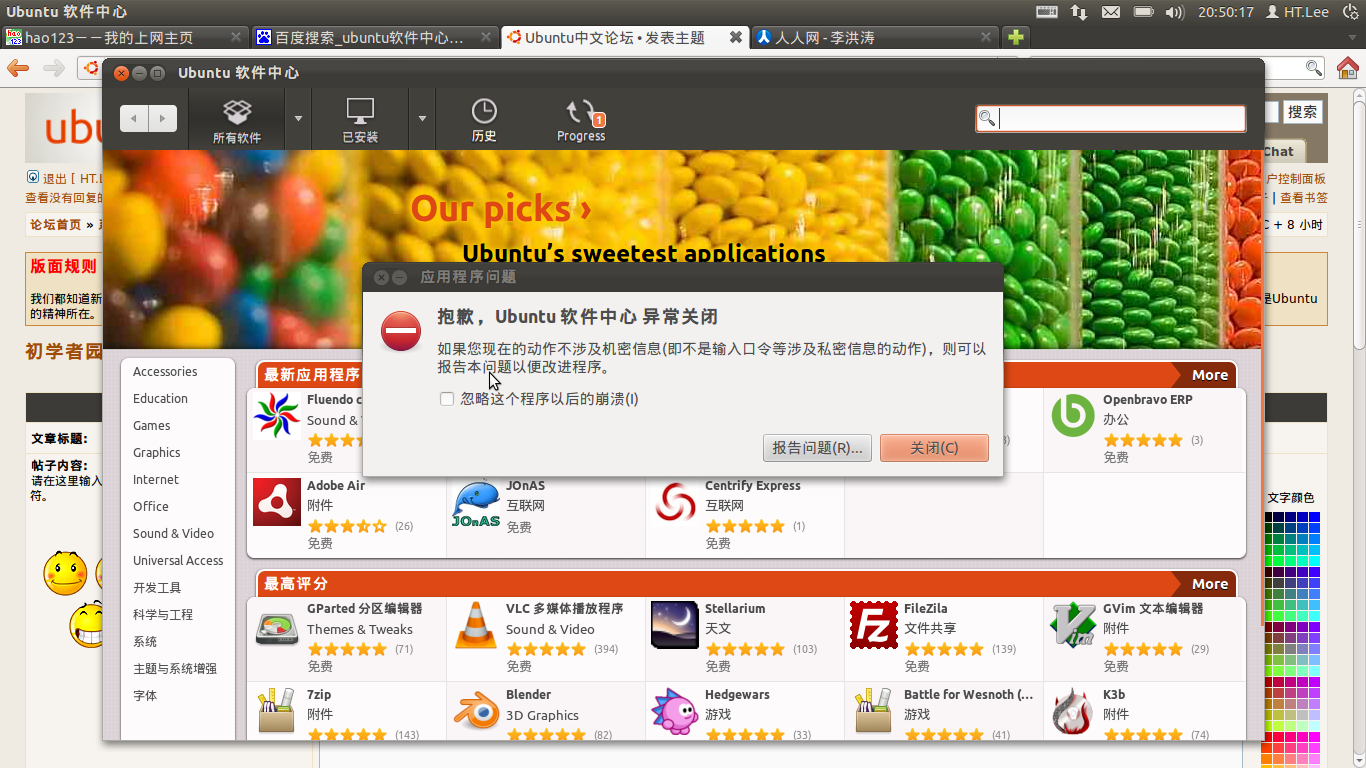This screenshot has width=1366, height=768.
Task: Open the GVim text editor icon
Action: pos(1073,625)
